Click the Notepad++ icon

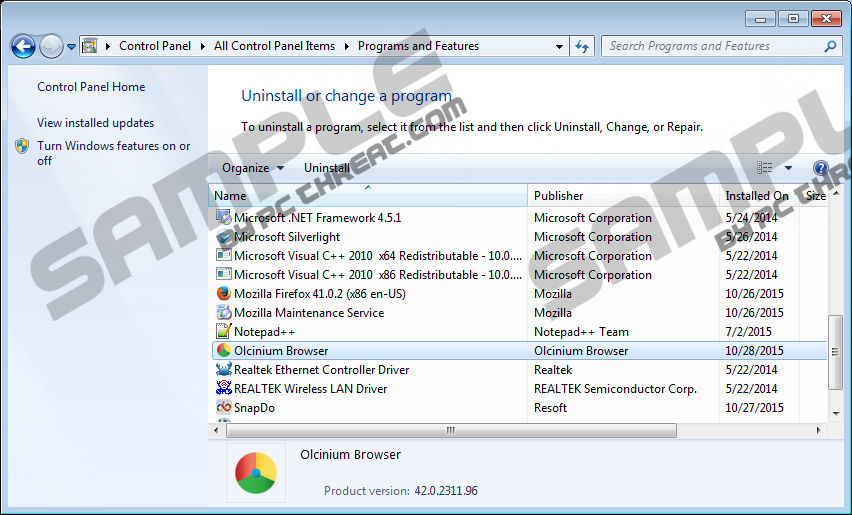tap(224, 331)
